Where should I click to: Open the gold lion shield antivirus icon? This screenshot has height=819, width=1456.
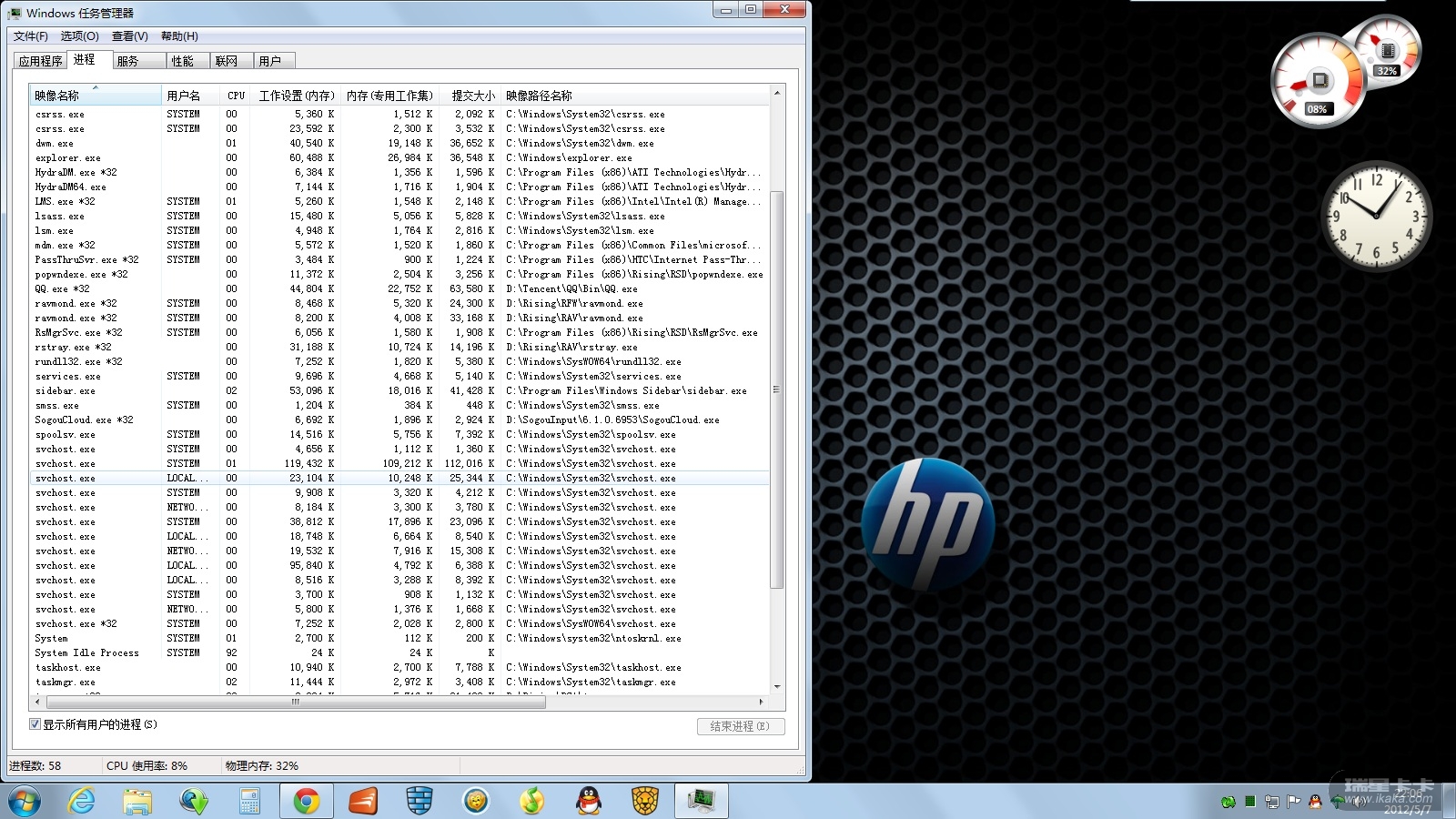tap(645, 802)
